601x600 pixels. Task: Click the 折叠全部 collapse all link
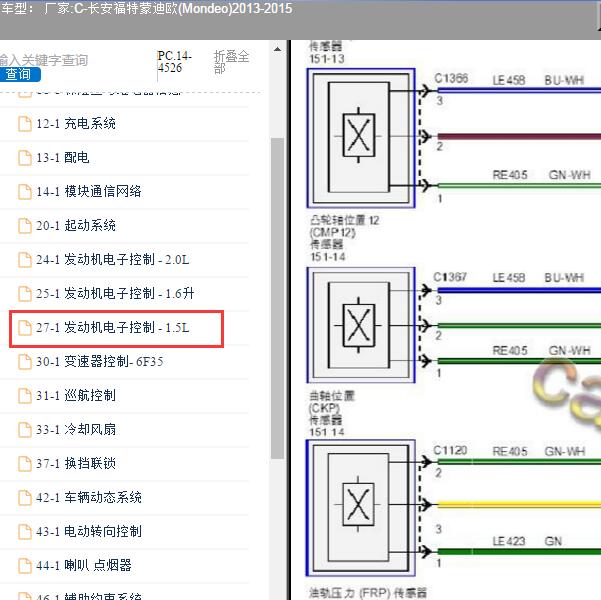point(232,62)
